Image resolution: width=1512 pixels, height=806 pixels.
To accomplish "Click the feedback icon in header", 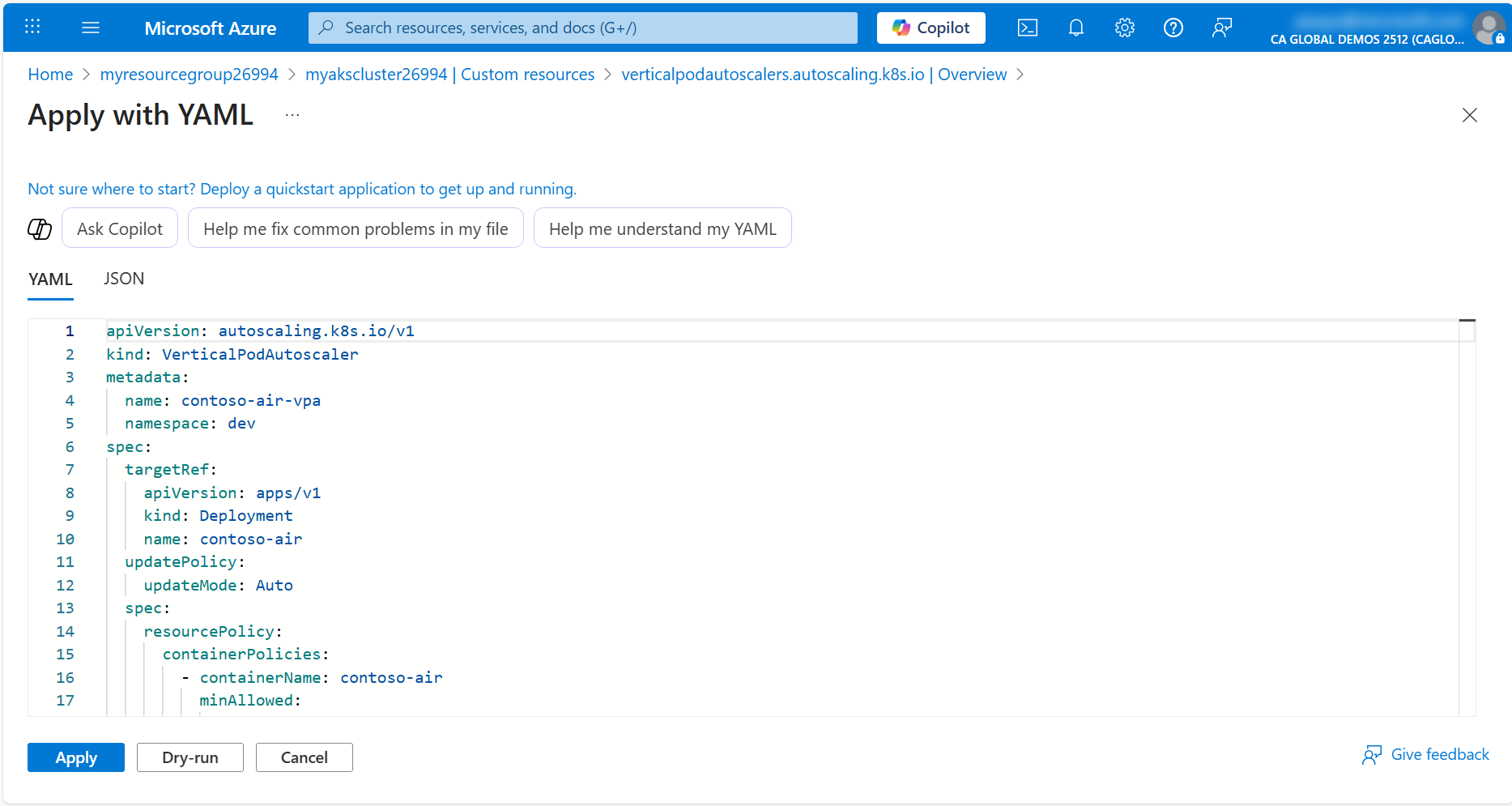I will 1221,28.
